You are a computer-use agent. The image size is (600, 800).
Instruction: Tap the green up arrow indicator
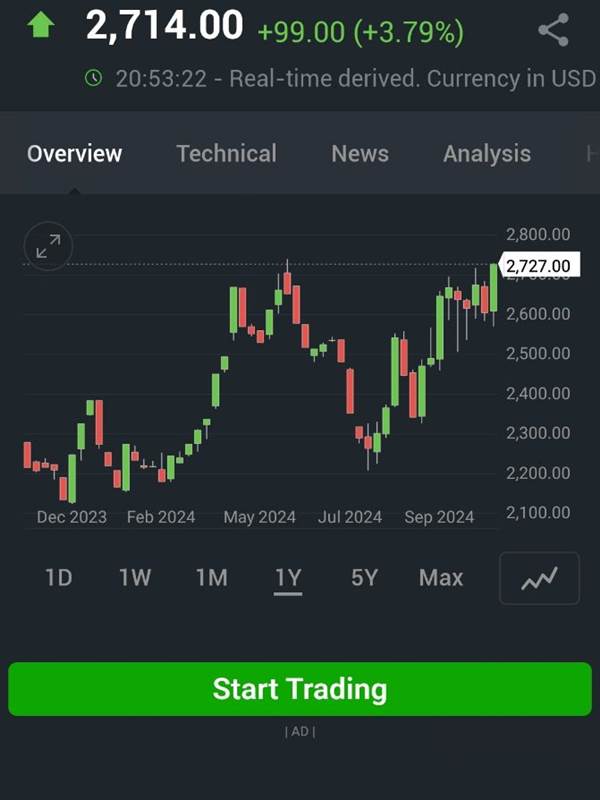click(x=41, y=26)
